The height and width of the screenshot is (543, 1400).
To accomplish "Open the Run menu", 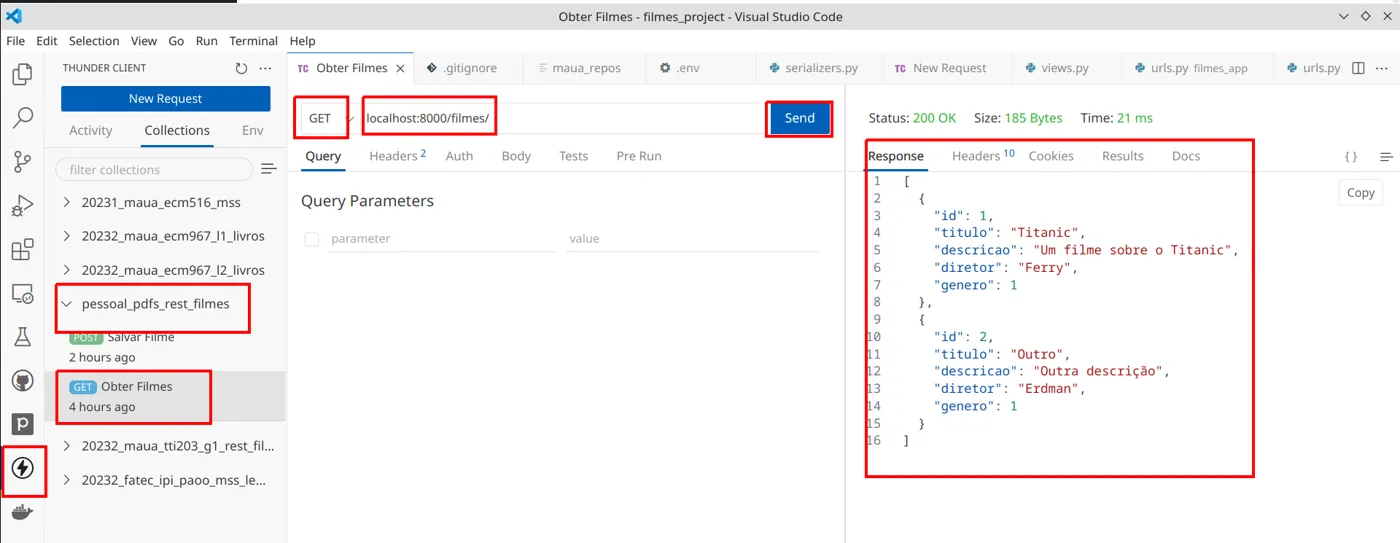I will 207,41.
